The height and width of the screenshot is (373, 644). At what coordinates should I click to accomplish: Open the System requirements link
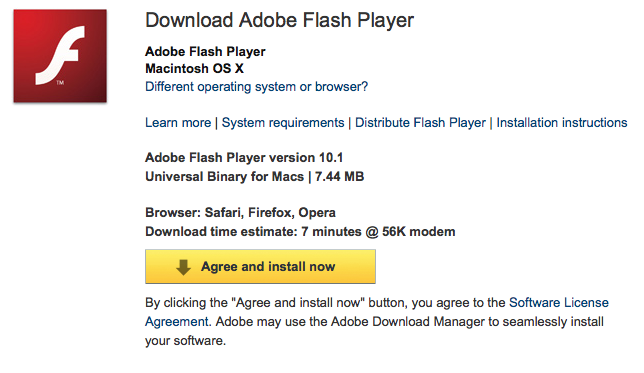click(283, 122)
